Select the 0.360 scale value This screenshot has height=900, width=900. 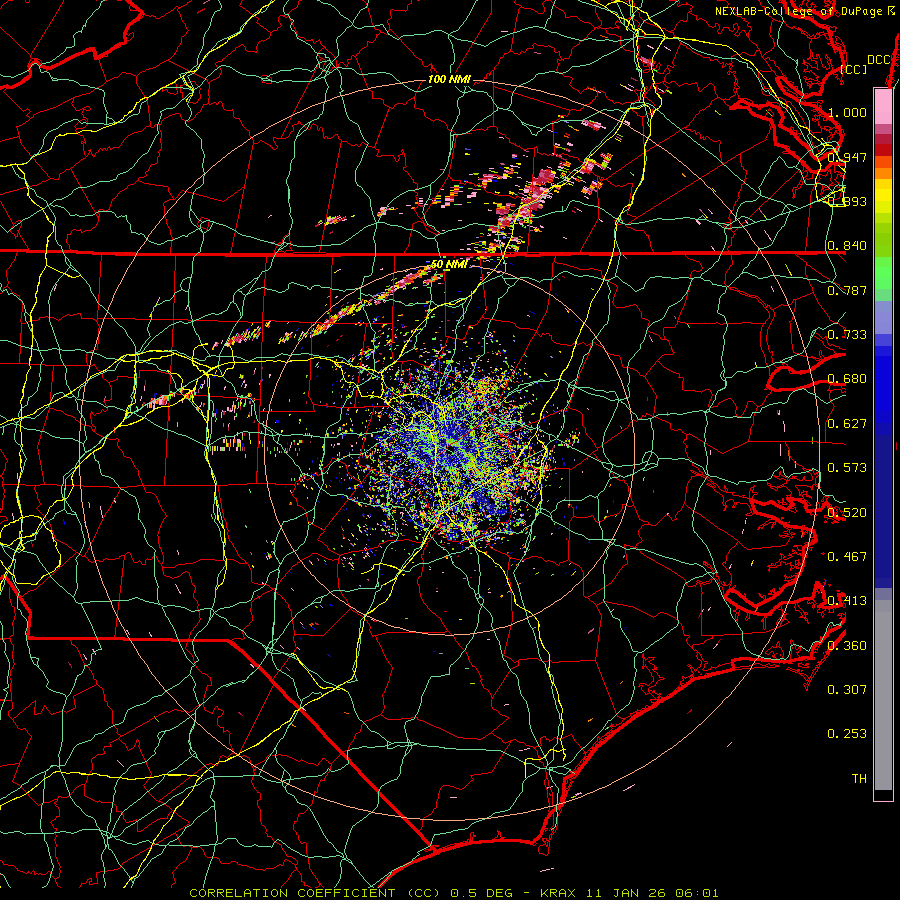click(x=847, y=646)
